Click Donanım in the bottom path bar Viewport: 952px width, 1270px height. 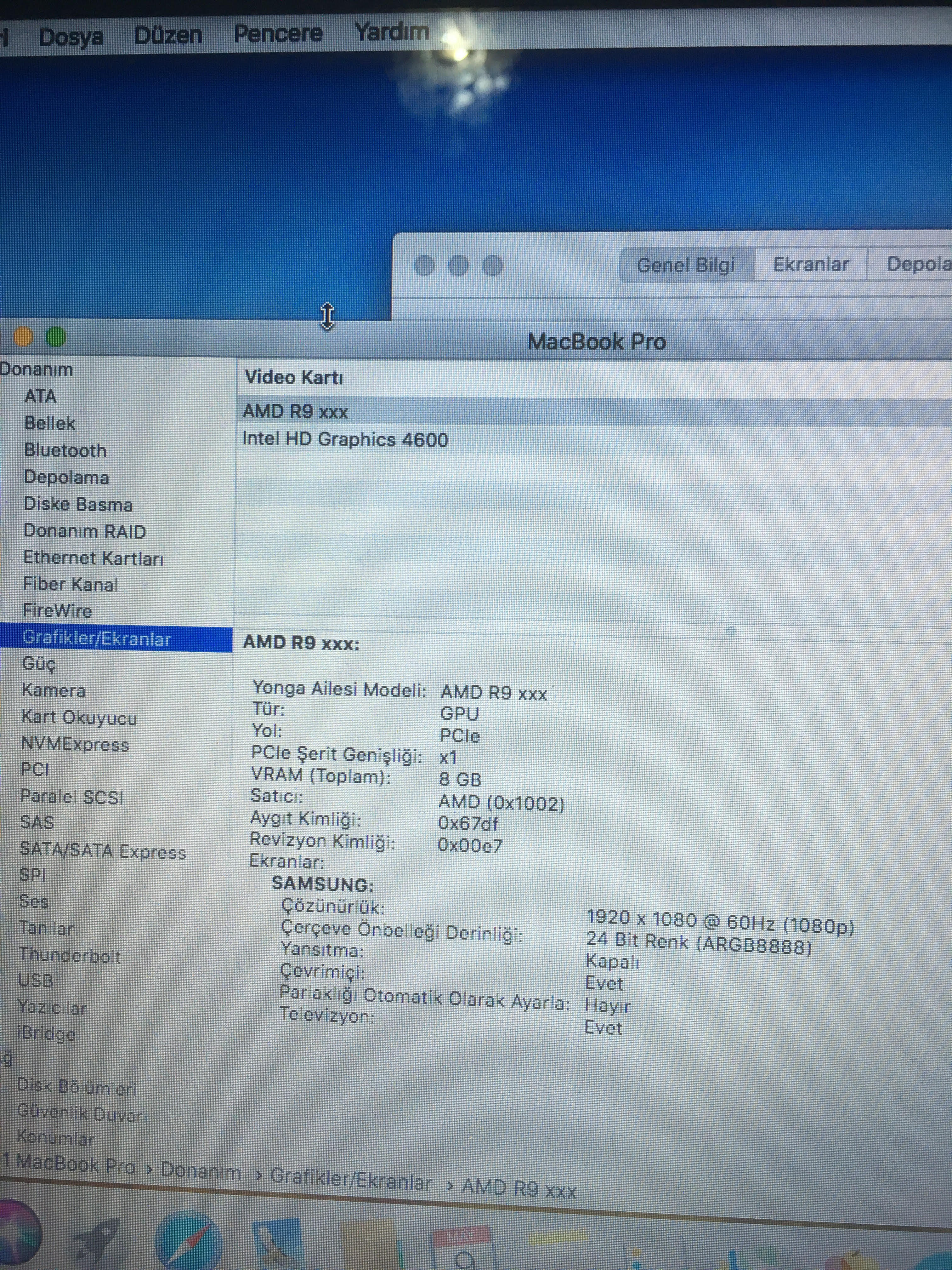(x=200, y=1171)
